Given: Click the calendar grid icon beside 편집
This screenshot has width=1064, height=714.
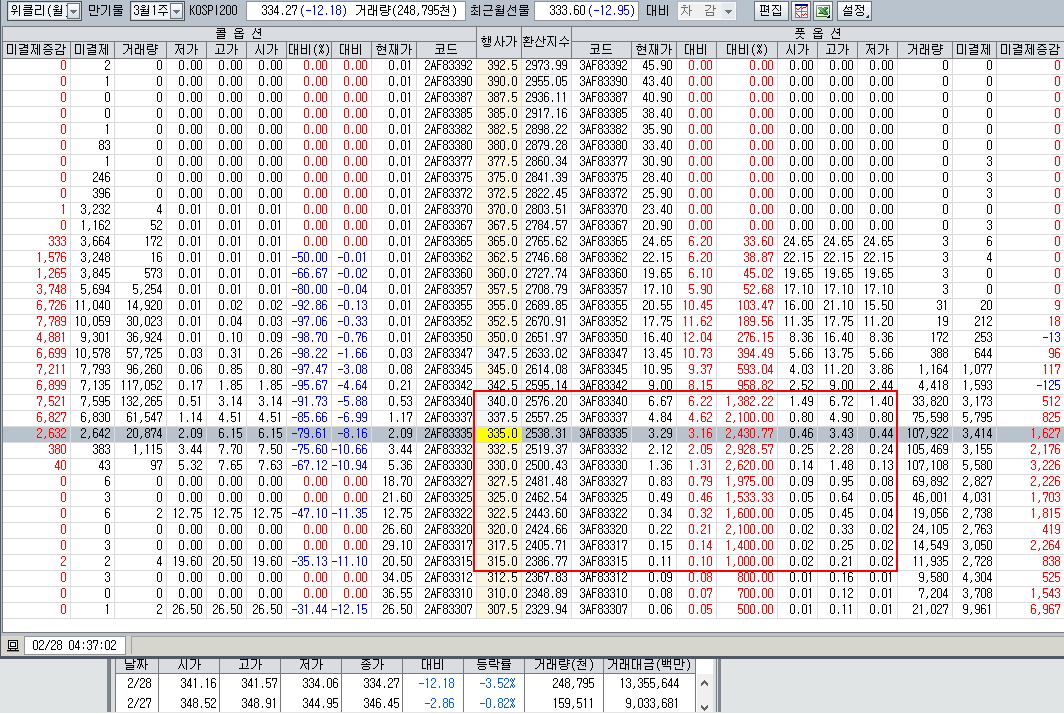Looking at the screenshot, I should [x=801, y=11].
